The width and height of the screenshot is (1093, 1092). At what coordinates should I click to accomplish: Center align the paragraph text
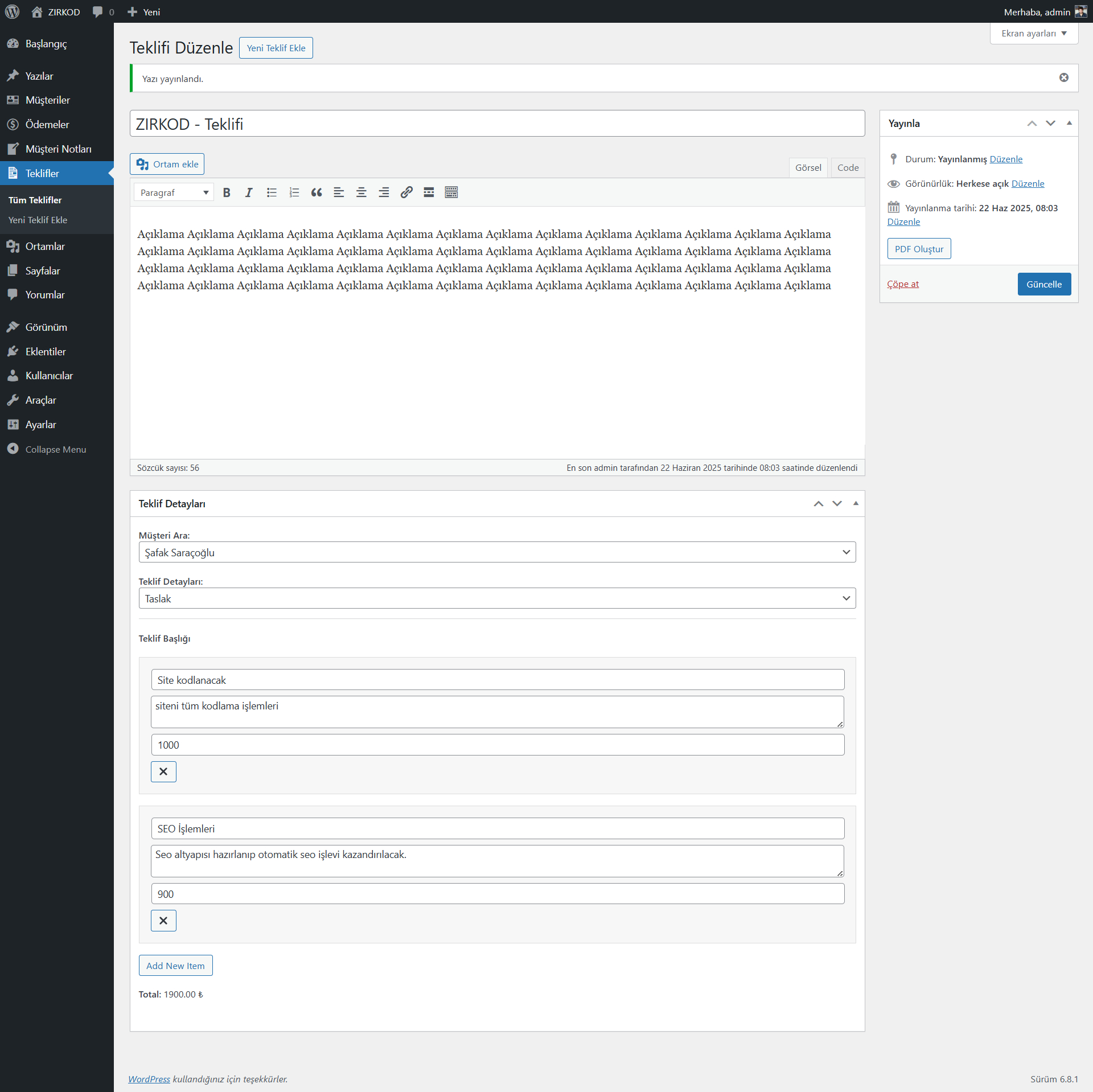point(361,192)
